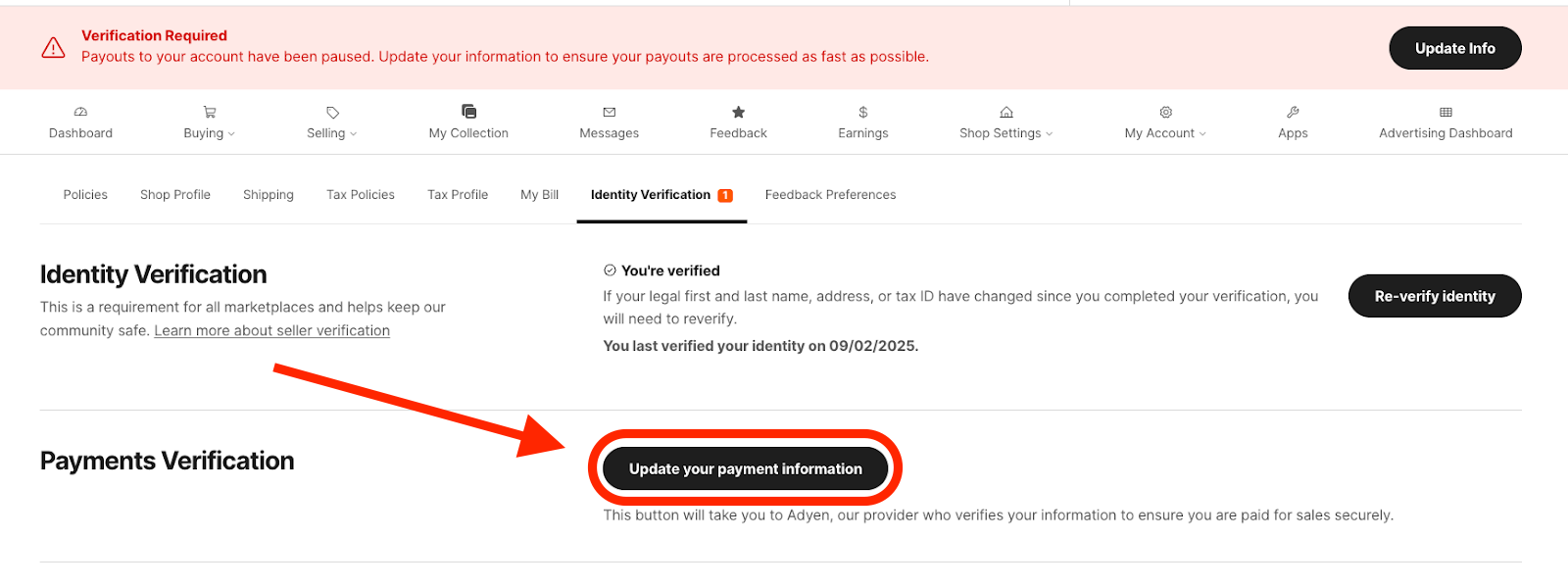Open My Collection stack icon
Viewport: 1568px width, 587px height.
point(468,112)
